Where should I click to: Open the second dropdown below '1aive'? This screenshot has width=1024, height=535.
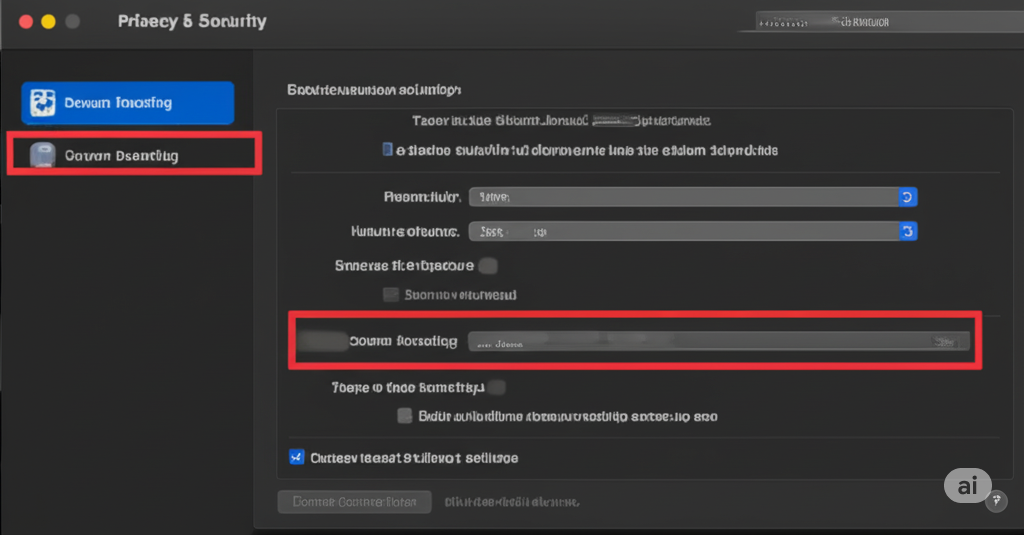(x=692, y=231)
